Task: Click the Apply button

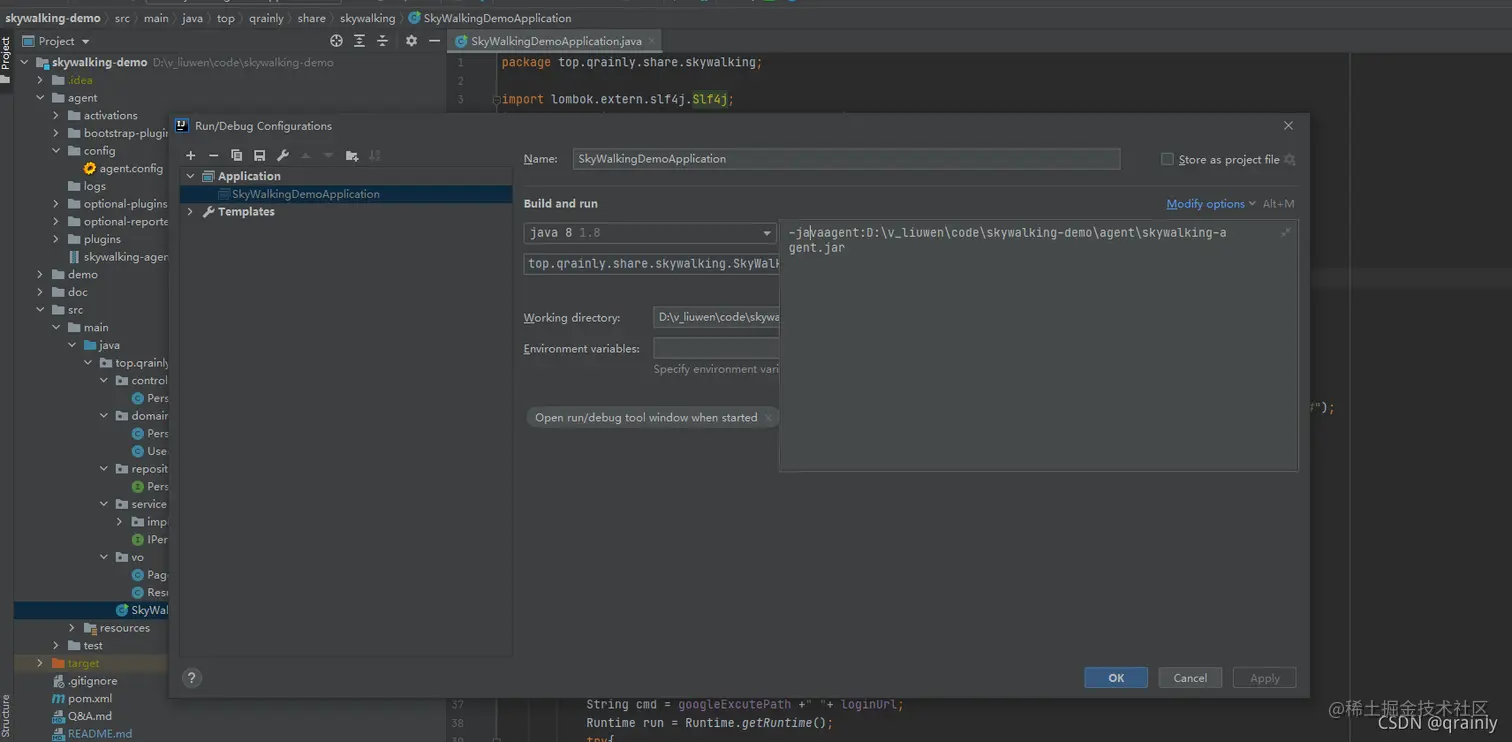Action: pyautogui.click(x=1265, y=678)
